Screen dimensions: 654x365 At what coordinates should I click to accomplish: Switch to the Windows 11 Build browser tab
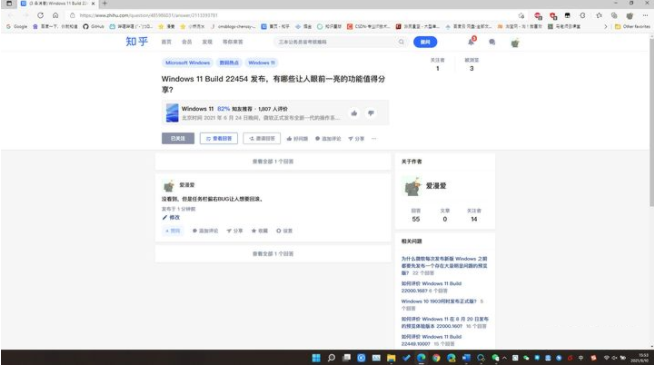(58, 3)
